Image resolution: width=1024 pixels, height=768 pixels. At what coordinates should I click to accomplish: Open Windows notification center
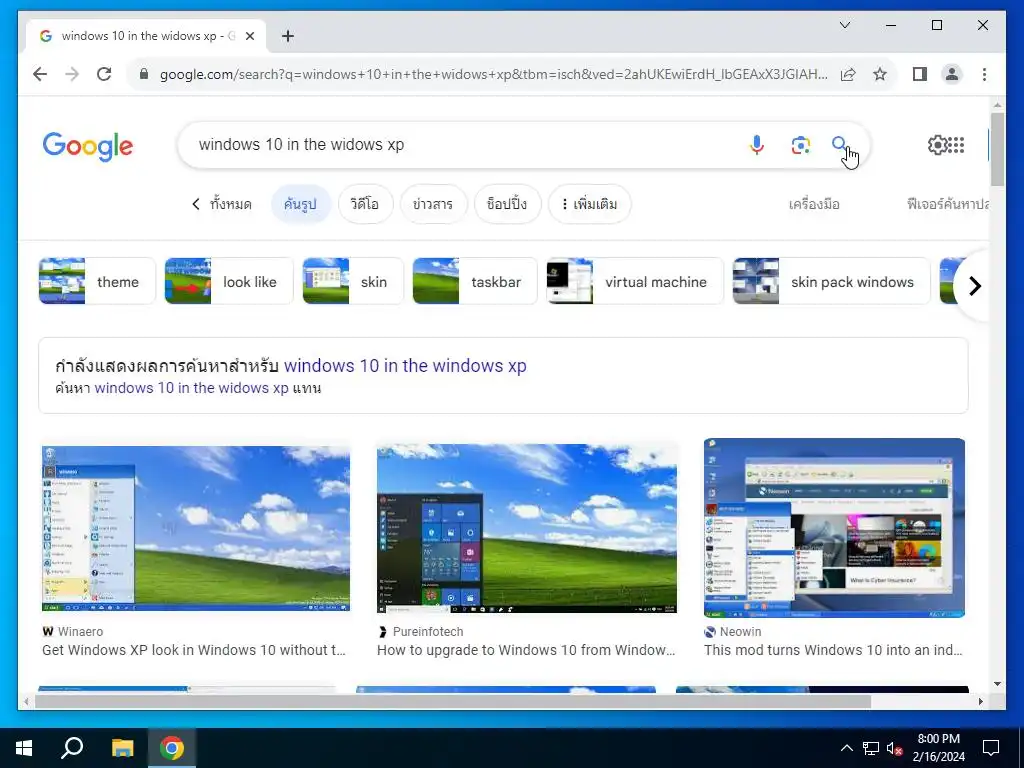click(991, 748)
